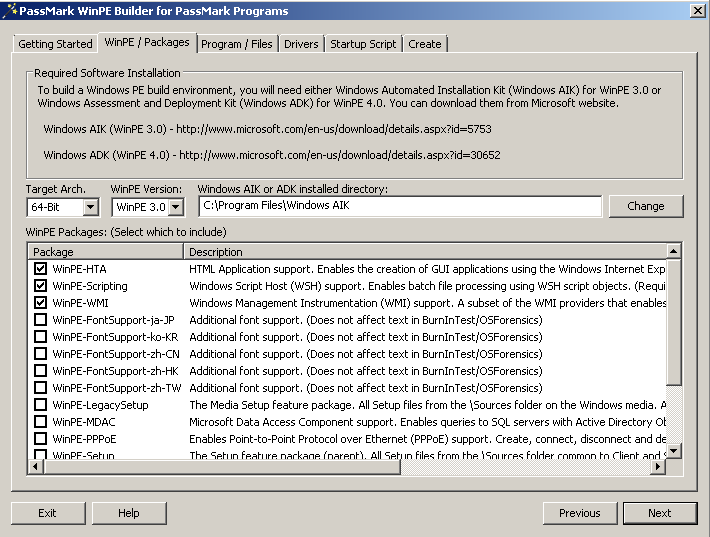Enable the WinPE-LegacySetup package

coord(41,405)
